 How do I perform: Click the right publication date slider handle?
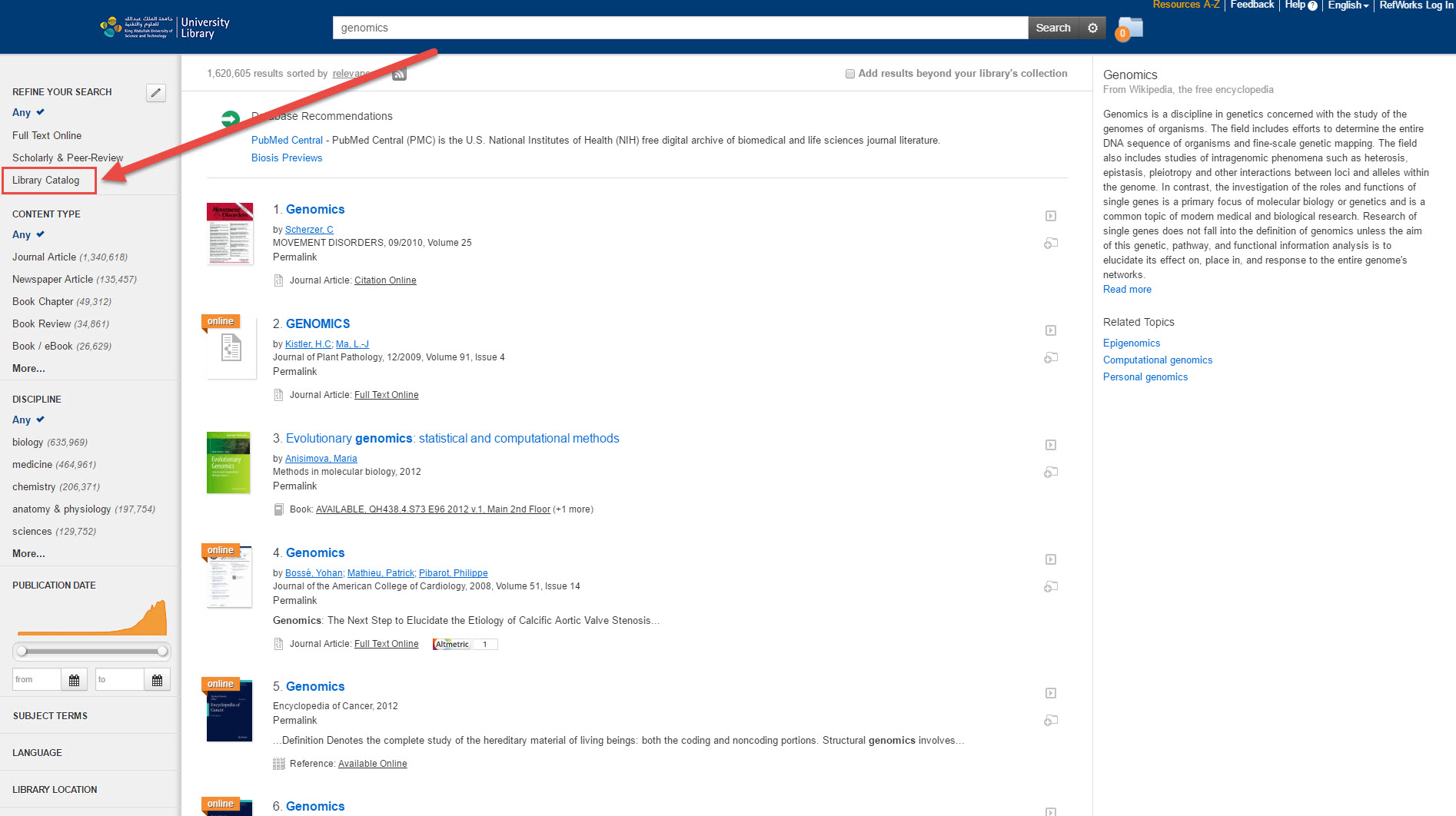click(162, 652)
